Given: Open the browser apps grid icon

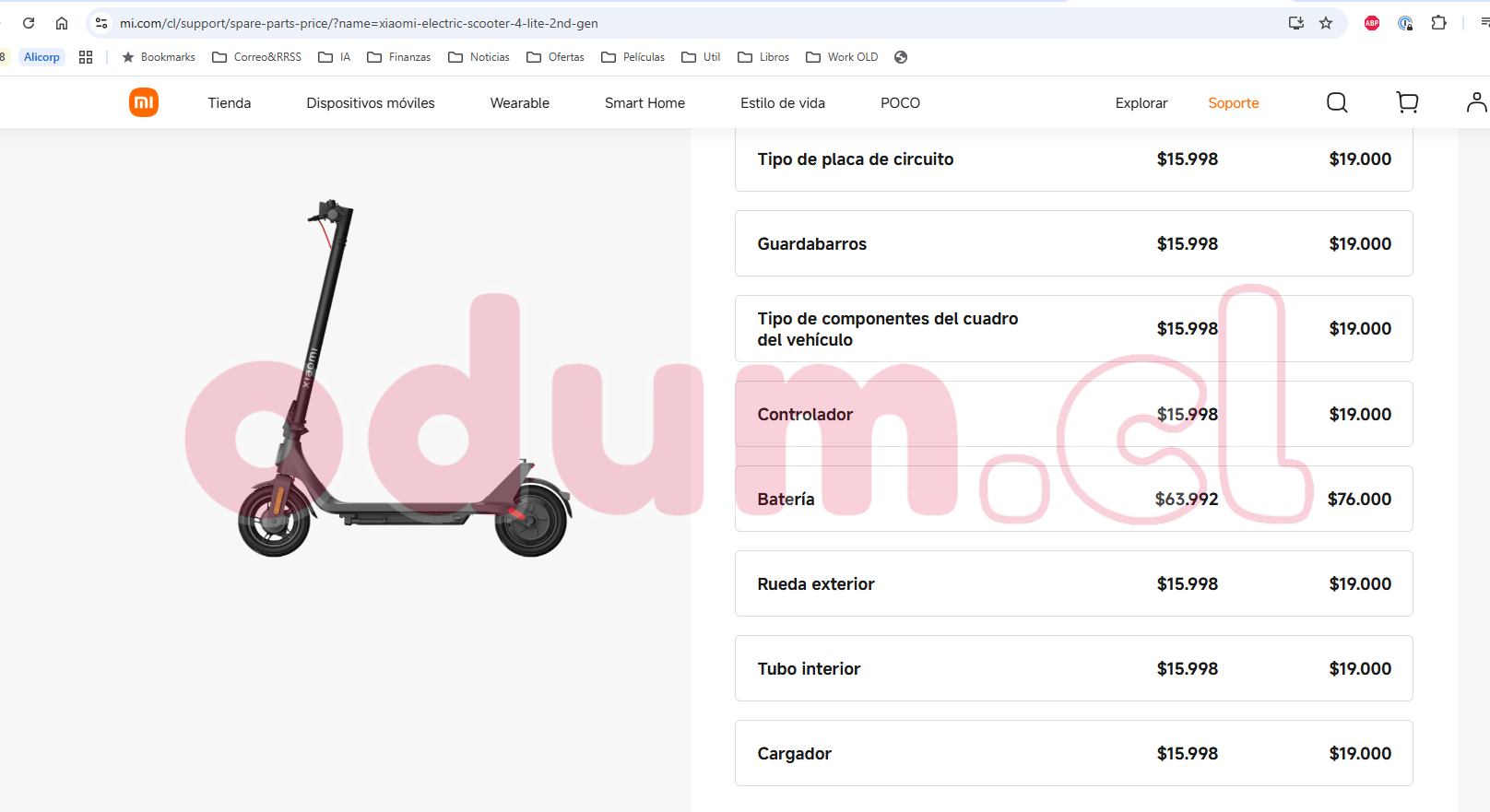Looking at the screenshot, I should pyautogui.click(x=86, y=57).
